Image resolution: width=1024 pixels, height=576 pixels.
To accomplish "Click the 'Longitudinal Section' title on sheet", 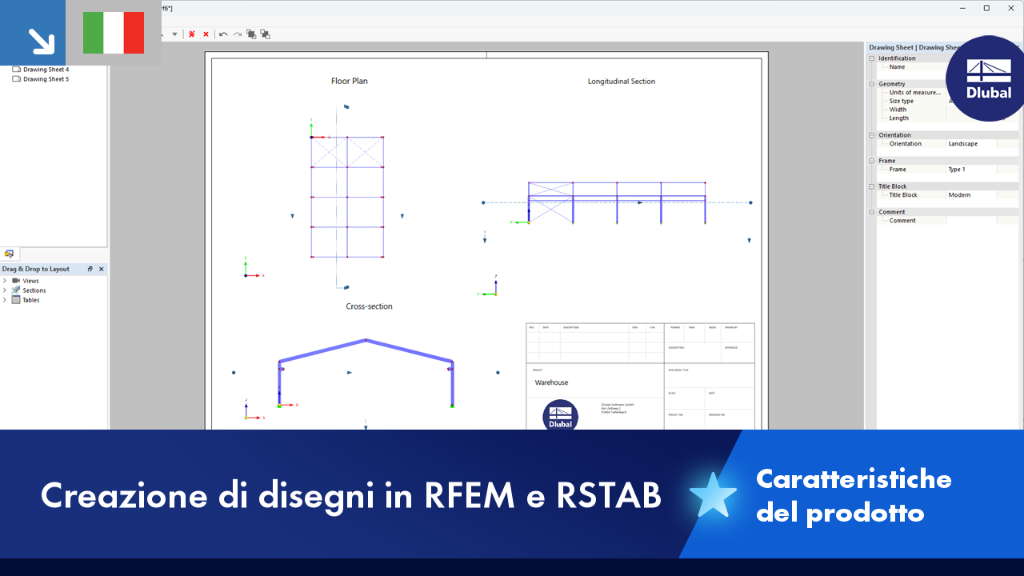I will [621, 82].
